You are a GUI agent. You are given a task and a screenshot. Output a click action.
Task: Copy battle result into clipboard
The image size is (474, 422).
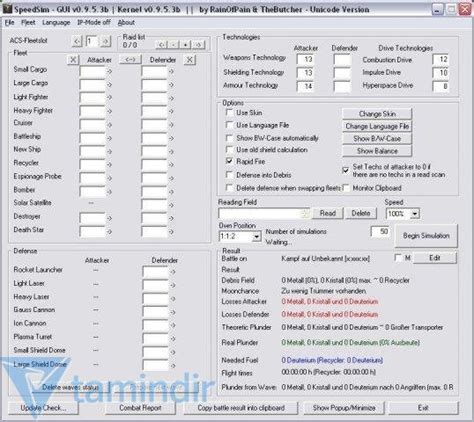click(x=241, y=408)
